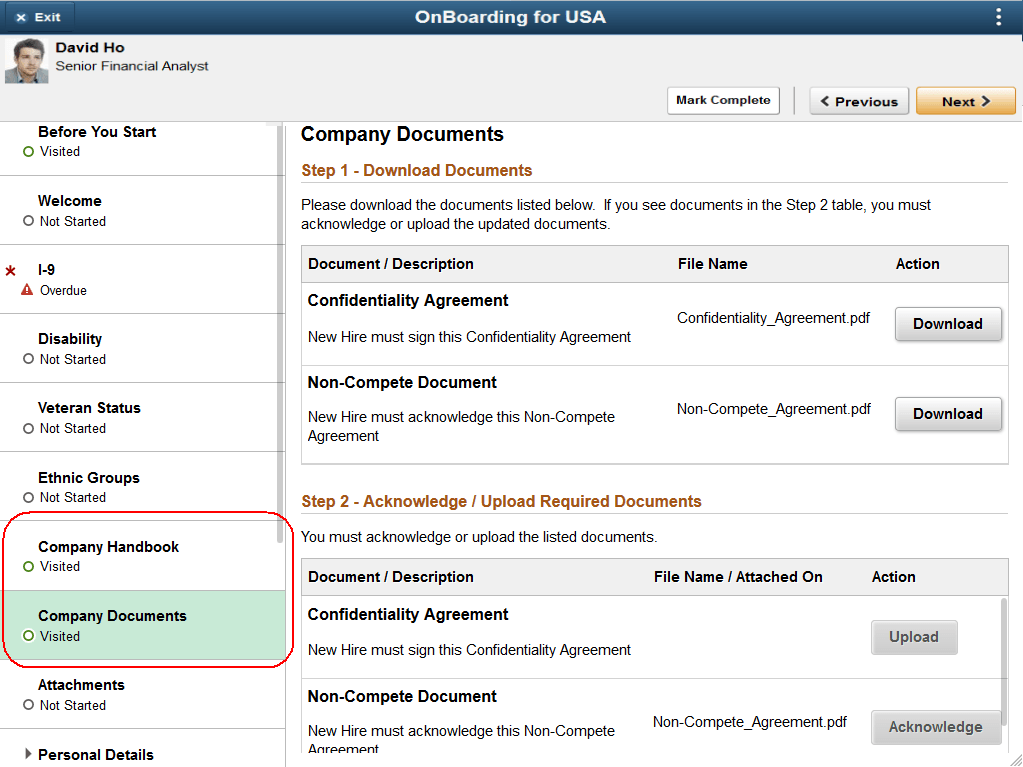Screen dimensions: 1023x767
Task: Click the red required asterisk beside I-9
Action: click(10, 270)
